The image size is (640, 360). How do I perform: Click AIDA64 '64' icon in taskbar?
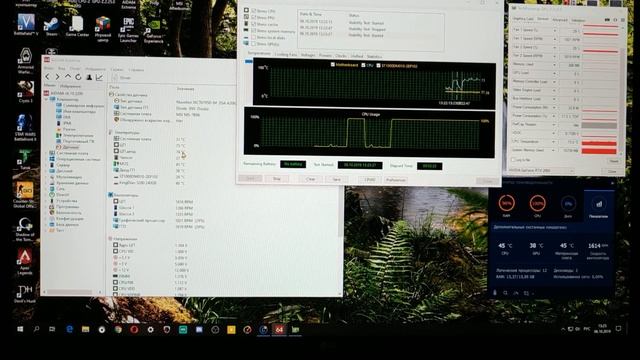[x=280, y=329]
